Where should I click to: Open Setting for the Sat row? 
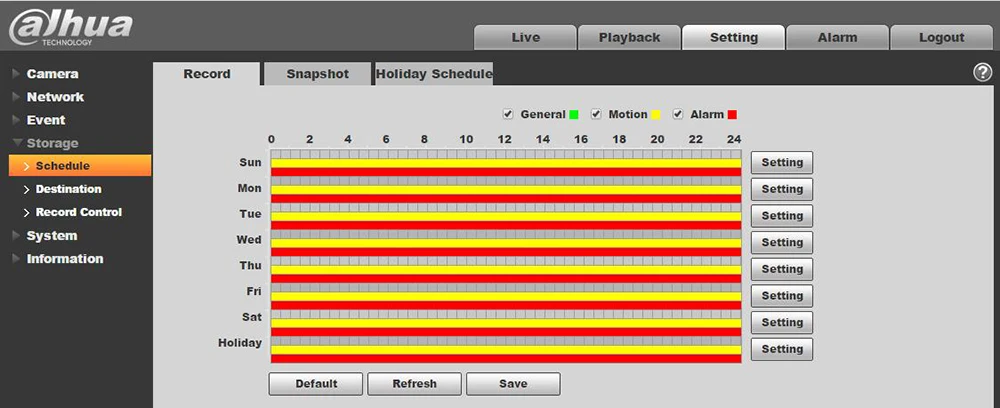782,323
